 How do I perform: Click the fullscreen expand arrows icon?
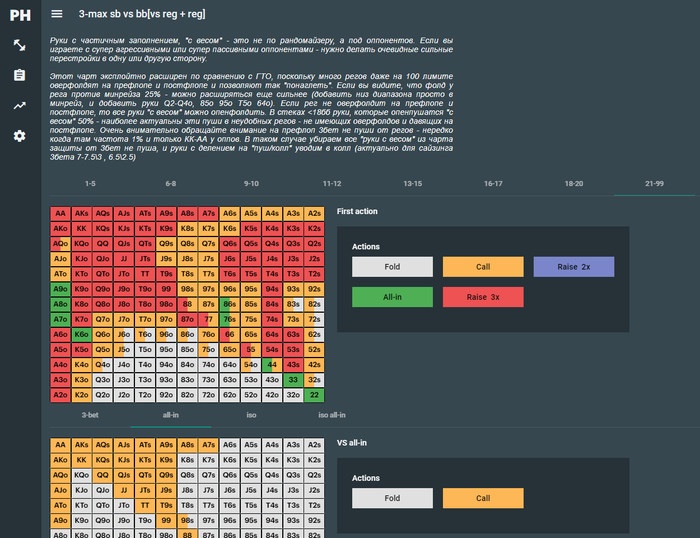[x=20, y=45]
